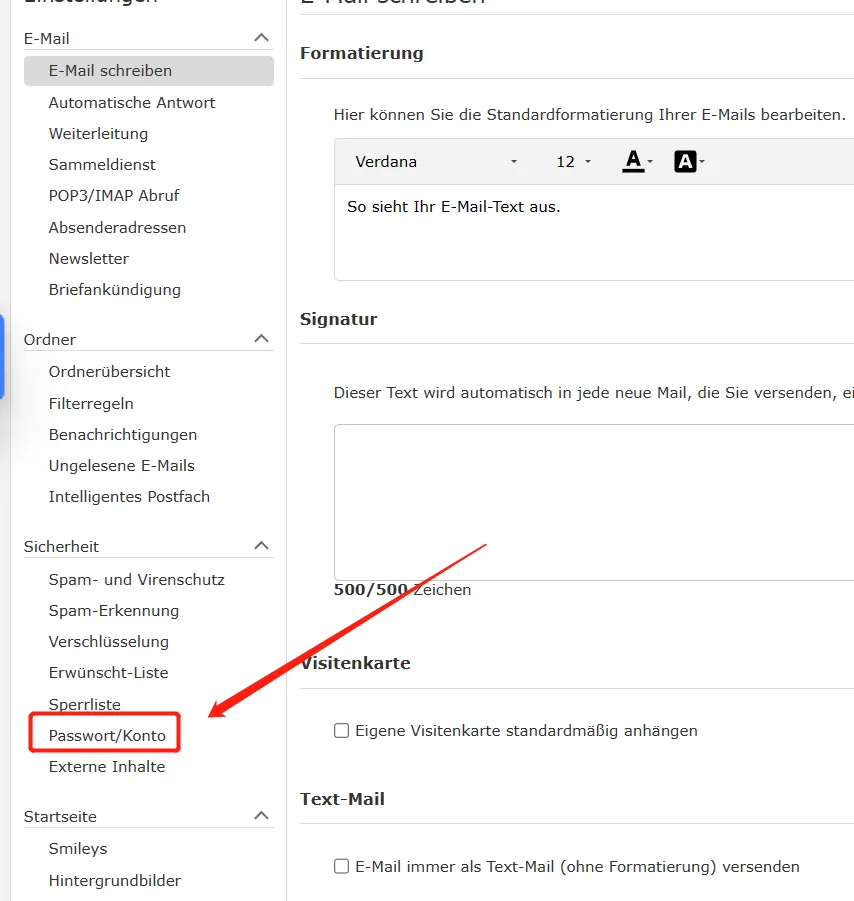Viewport: 854px width, 901px height.
Task: Collapse the Ordner settings section
Action: 261,339
